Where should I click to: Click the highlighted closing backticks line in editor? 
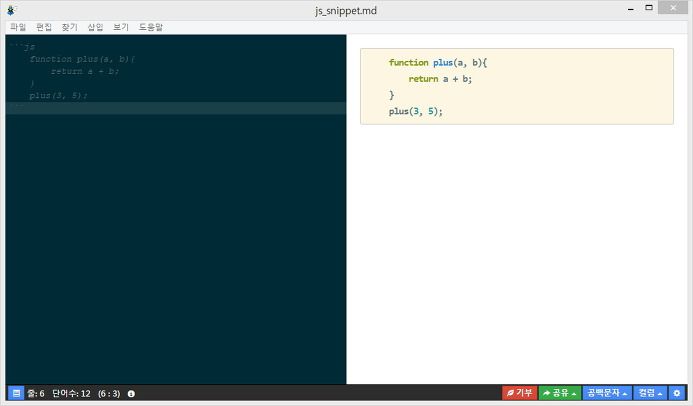(x=176, y=108)
